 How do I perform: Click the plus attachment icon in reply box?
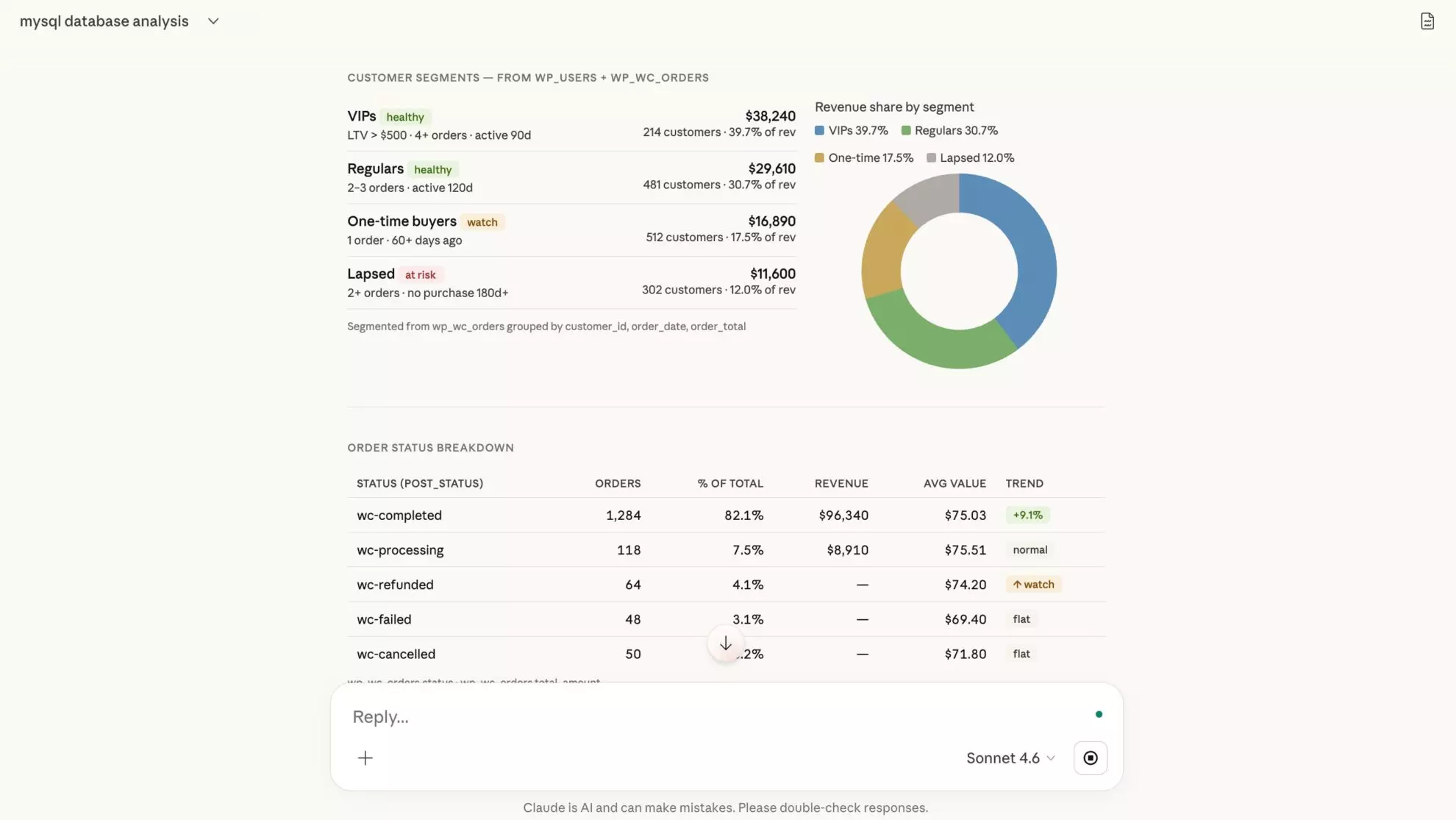pos(365,758)
